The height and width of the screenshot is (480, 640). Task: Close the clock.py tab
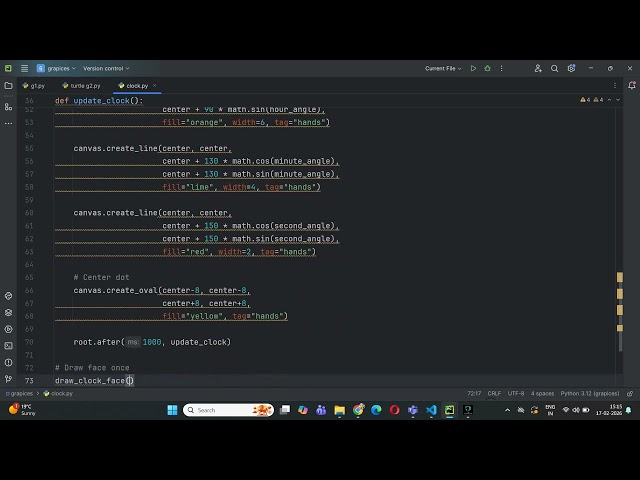click(154, 86)
